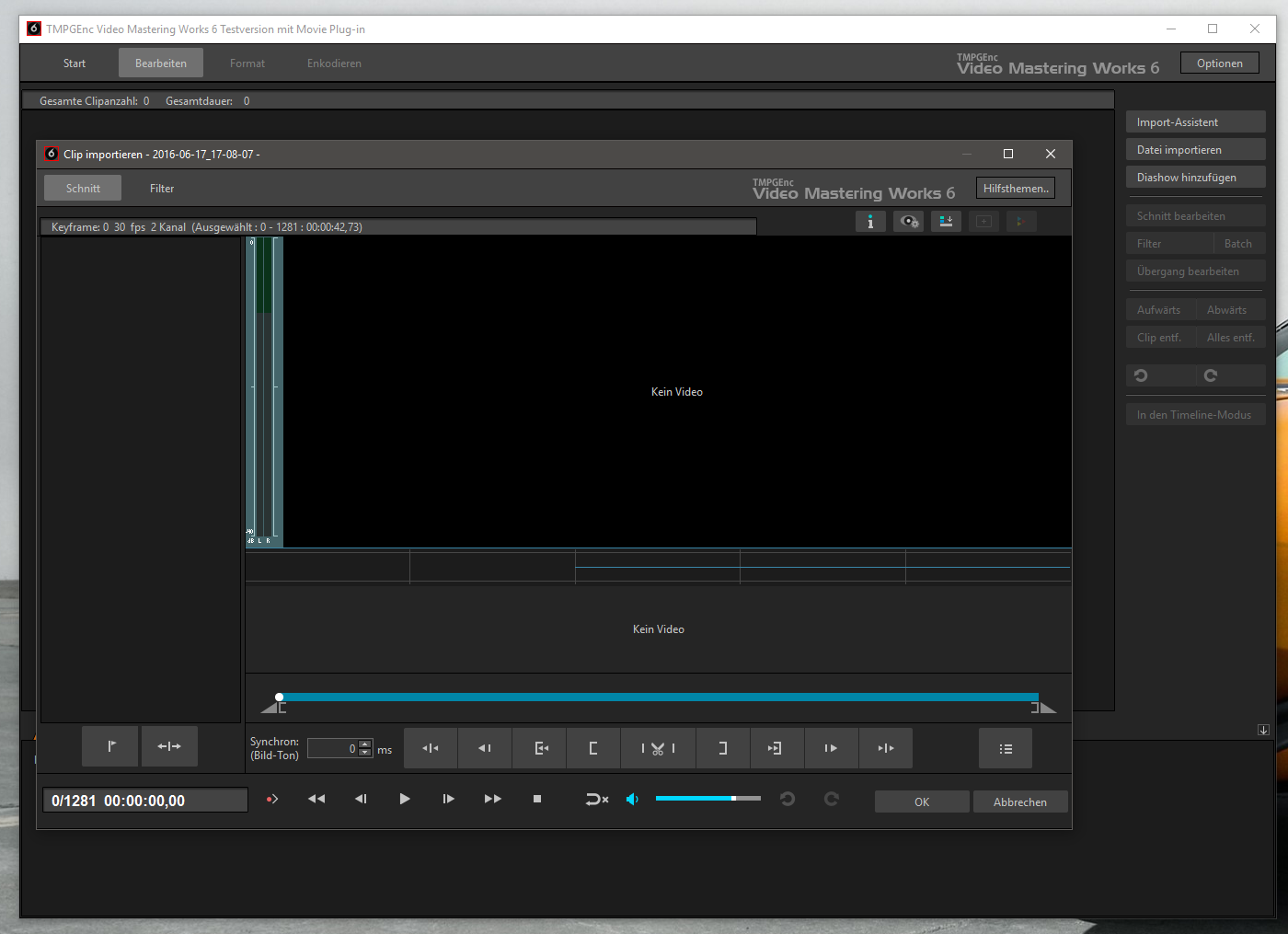This screenshot has width=1288, height=934.
Task: Click the blue timeline seek bar
Action: click(x=659, y=698)
